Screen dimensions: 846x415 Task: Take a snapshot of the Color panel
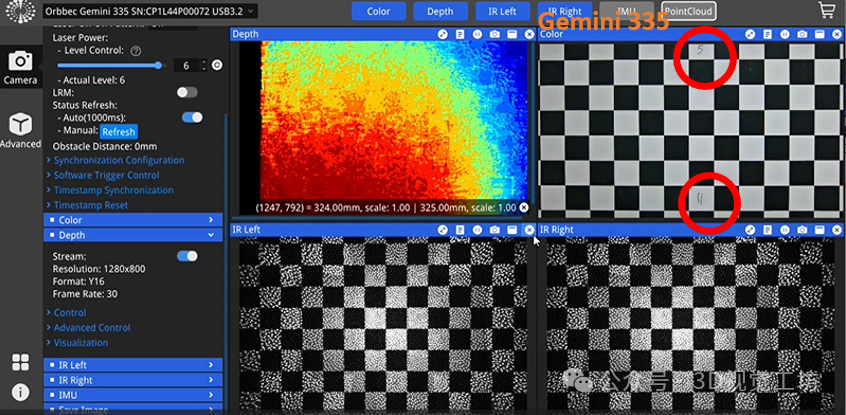(x=802, y=34)
